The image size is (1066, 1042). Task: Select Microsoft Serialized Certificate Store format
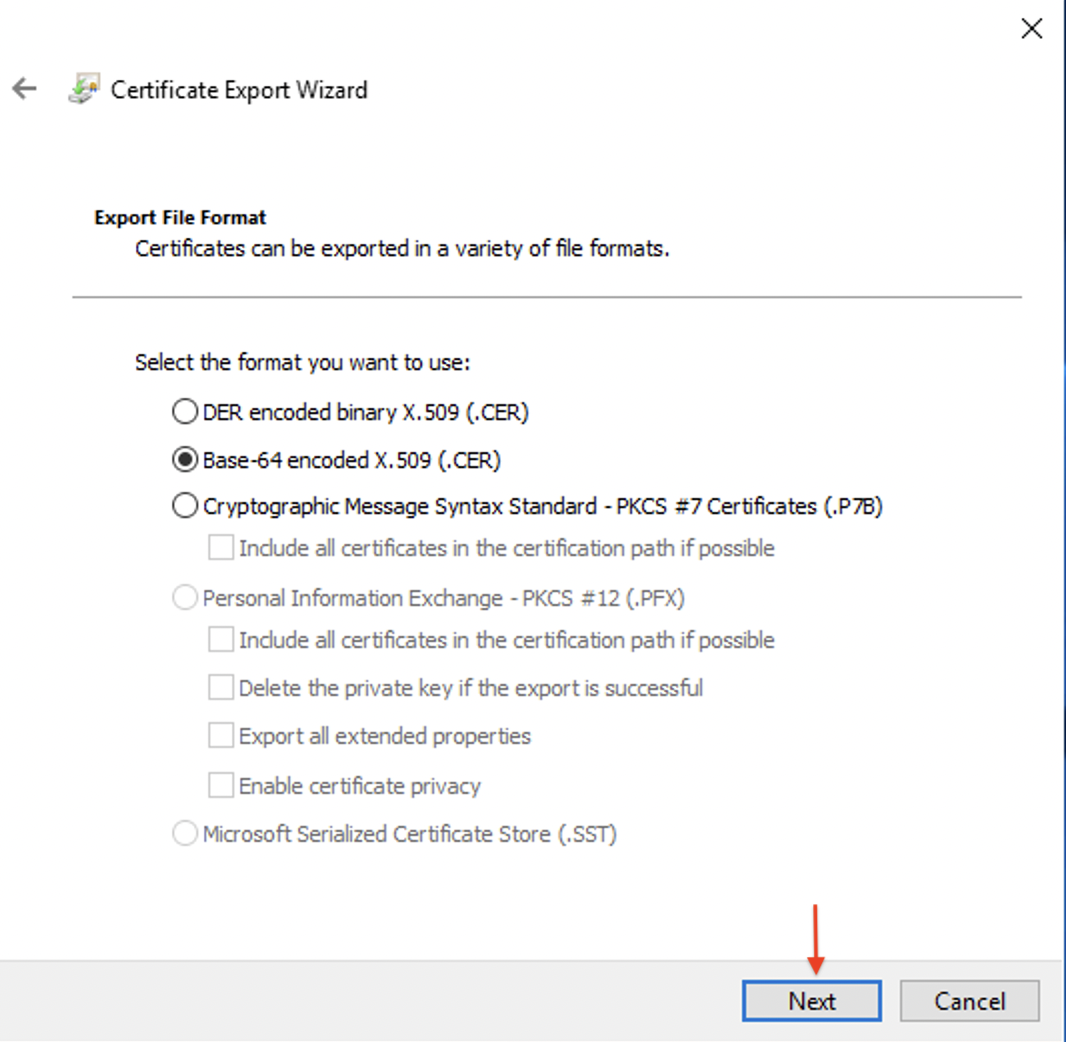coord(184,832)
